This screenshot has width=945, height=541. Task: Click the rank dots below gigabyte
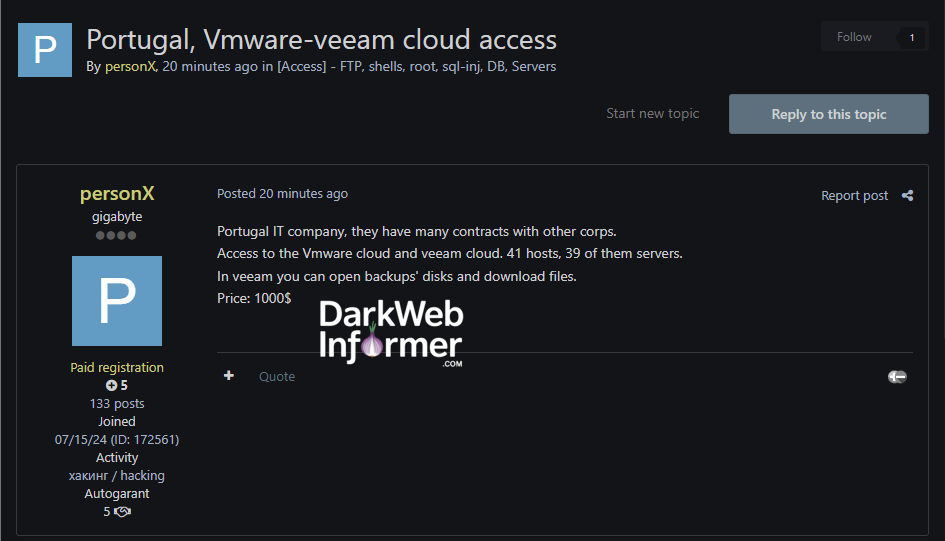[116, 236]
